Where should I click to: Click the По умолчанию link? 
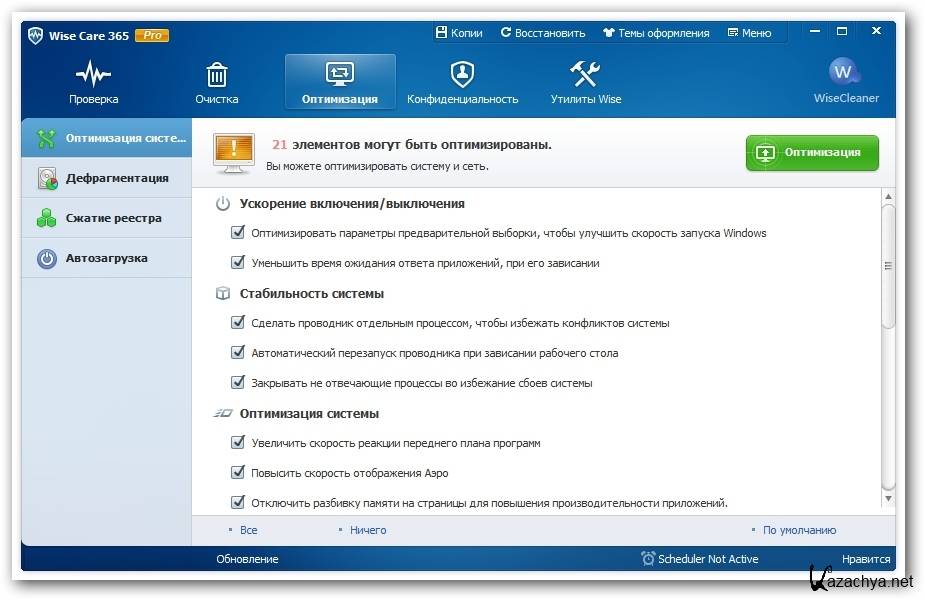(x=798, y=530)
